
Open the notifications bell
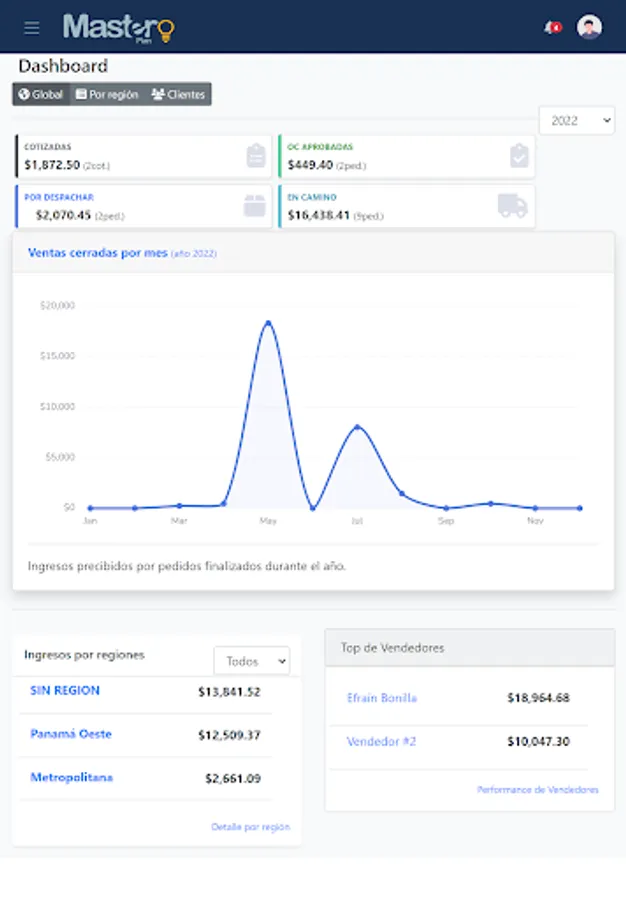pos(551,28)
